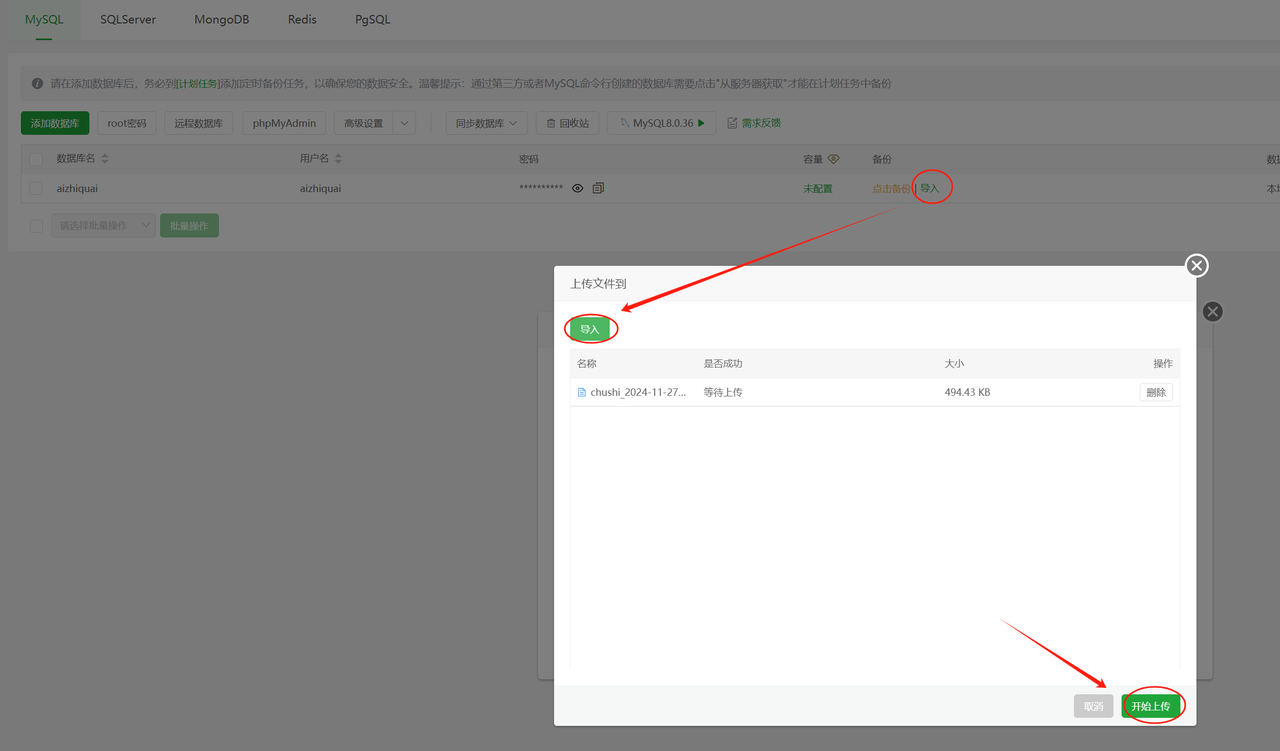Close the 上传文件到 dialog

tap(1197, 265)
